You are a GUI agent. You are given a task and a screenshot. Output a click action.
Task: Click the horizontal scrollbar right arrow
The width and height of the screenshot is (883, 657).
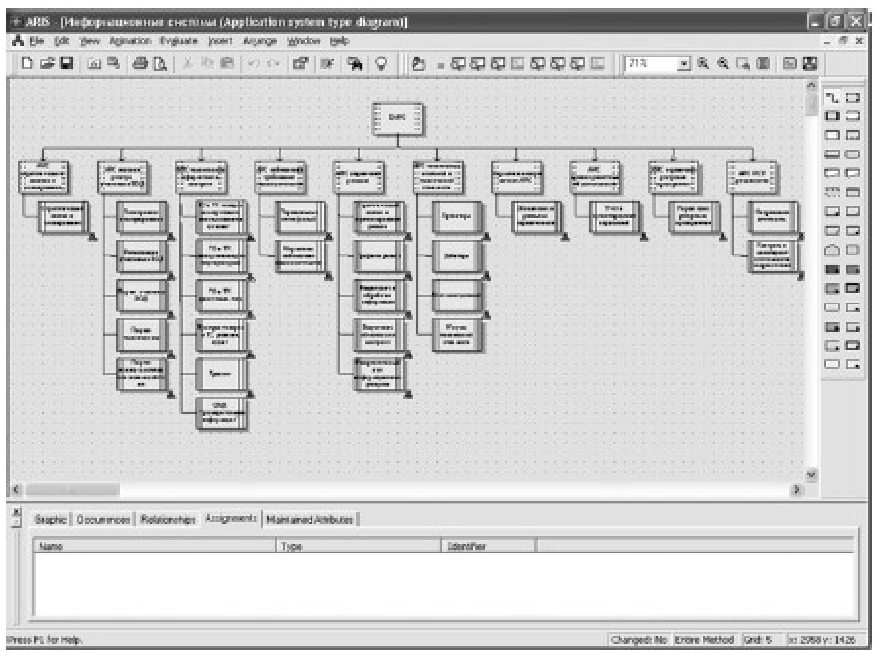click(x=797, y=490)
